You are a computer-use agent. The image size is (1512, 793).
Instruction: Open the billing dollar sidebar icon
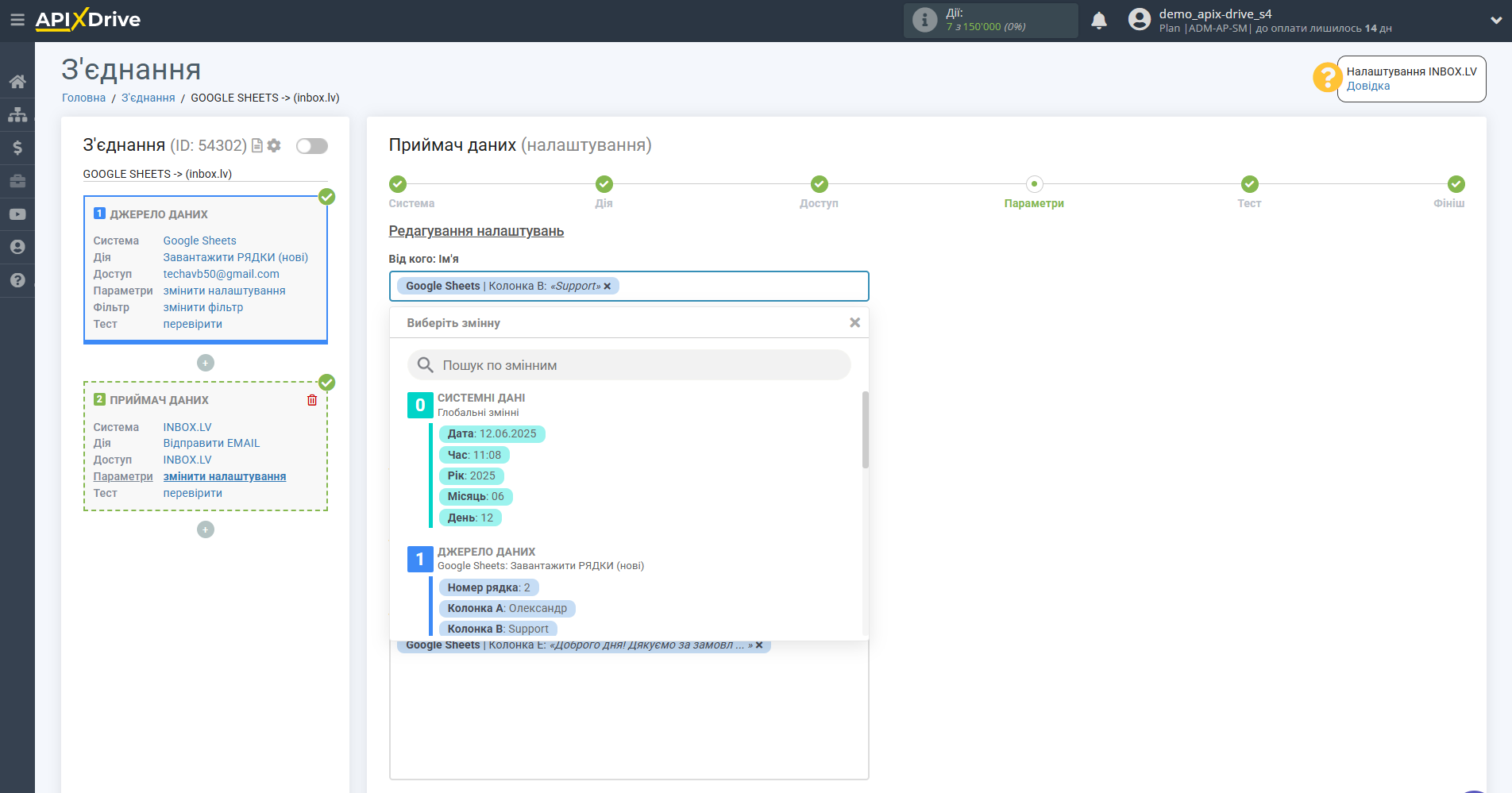pyautogui.click(x=17, y=148)
